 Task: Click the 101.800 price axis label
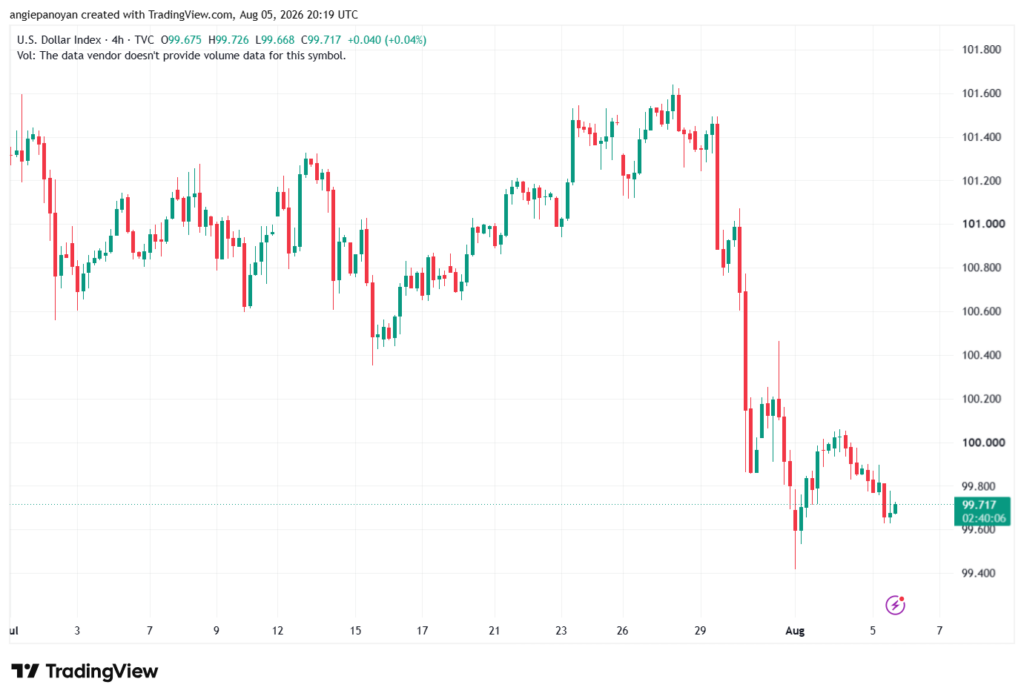pos(982,50)
